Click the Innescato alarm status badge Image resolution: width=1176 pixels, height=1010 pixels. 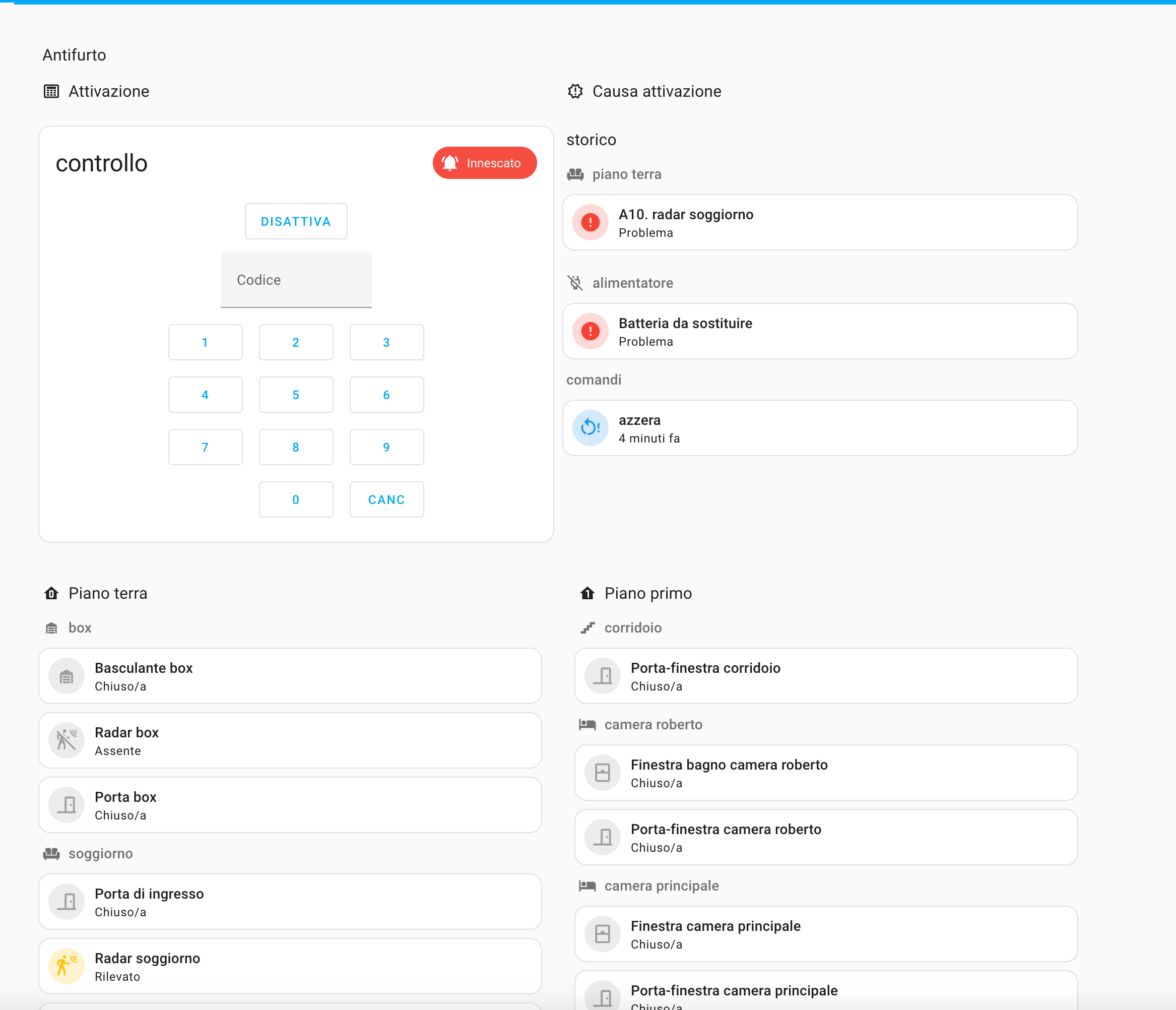tap(484, 163)
